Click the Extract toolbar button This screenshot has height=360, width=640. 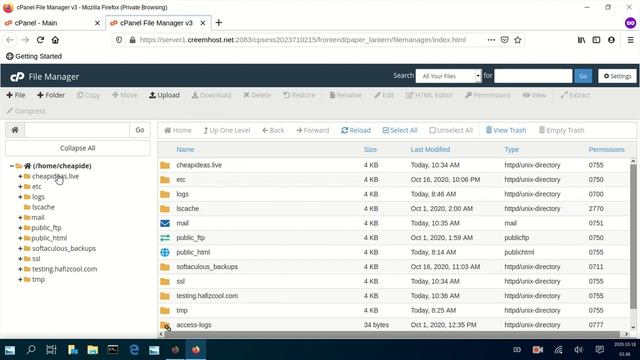point(575,95)
